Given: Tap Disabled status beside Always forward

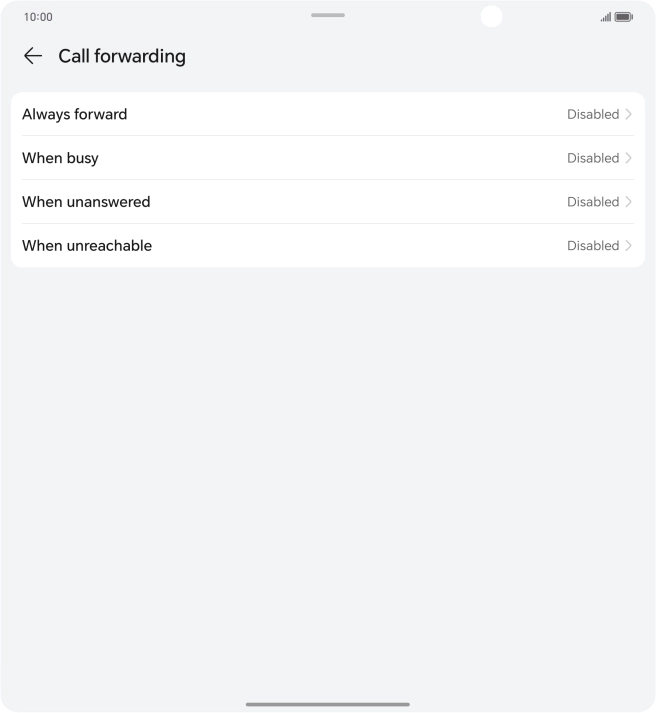Looking at the screenshot, I should (x=593, y=114).
